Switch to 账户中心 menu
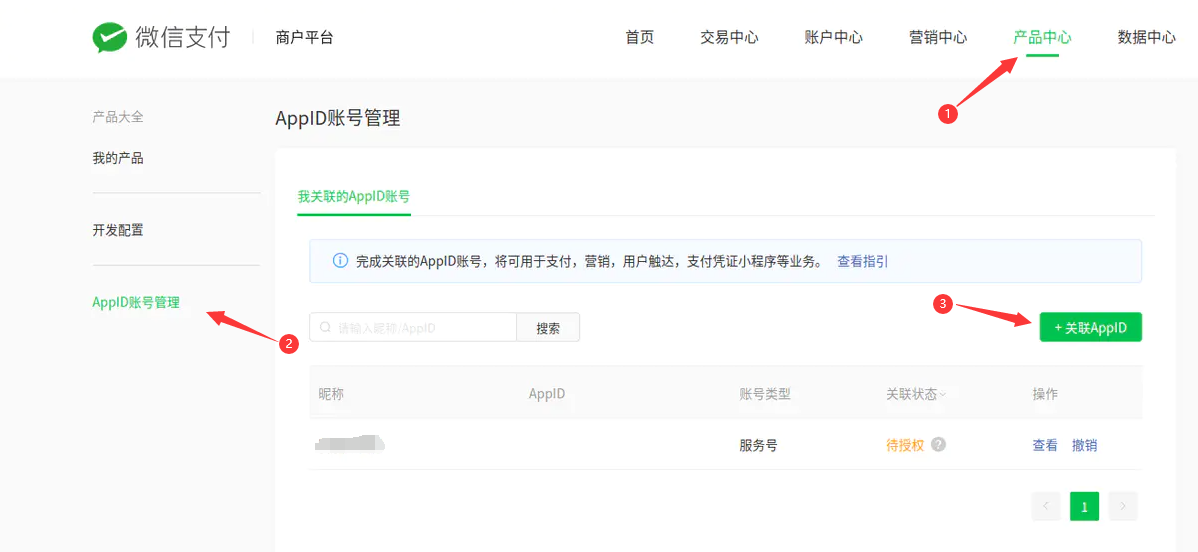1198x552 pixels. [833, 37]
